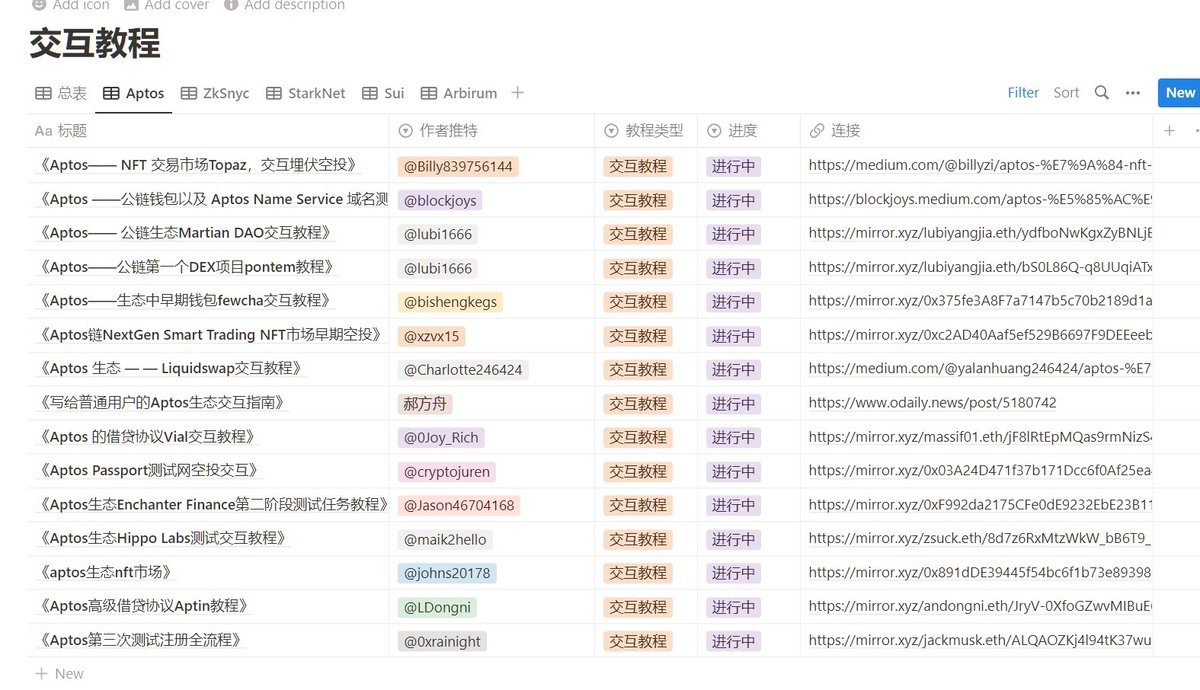Click the select icon in 进度 header

click(x=714, y=130)
